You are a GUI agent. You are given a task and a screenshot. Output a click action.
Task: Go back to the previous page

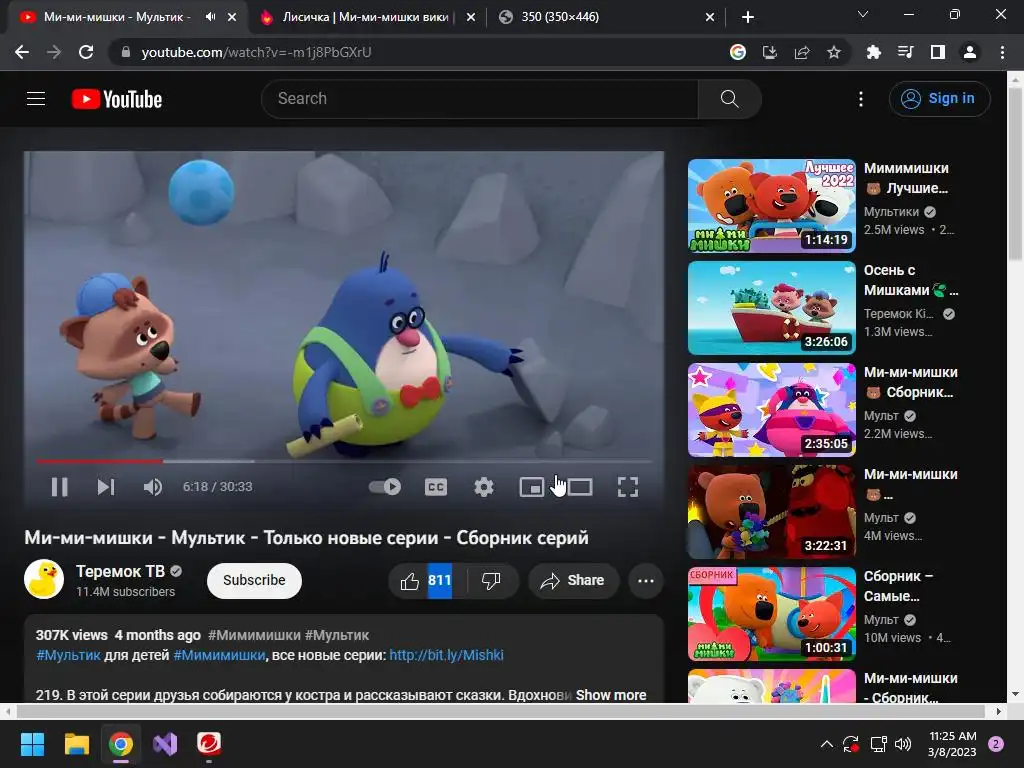[22, 52]
